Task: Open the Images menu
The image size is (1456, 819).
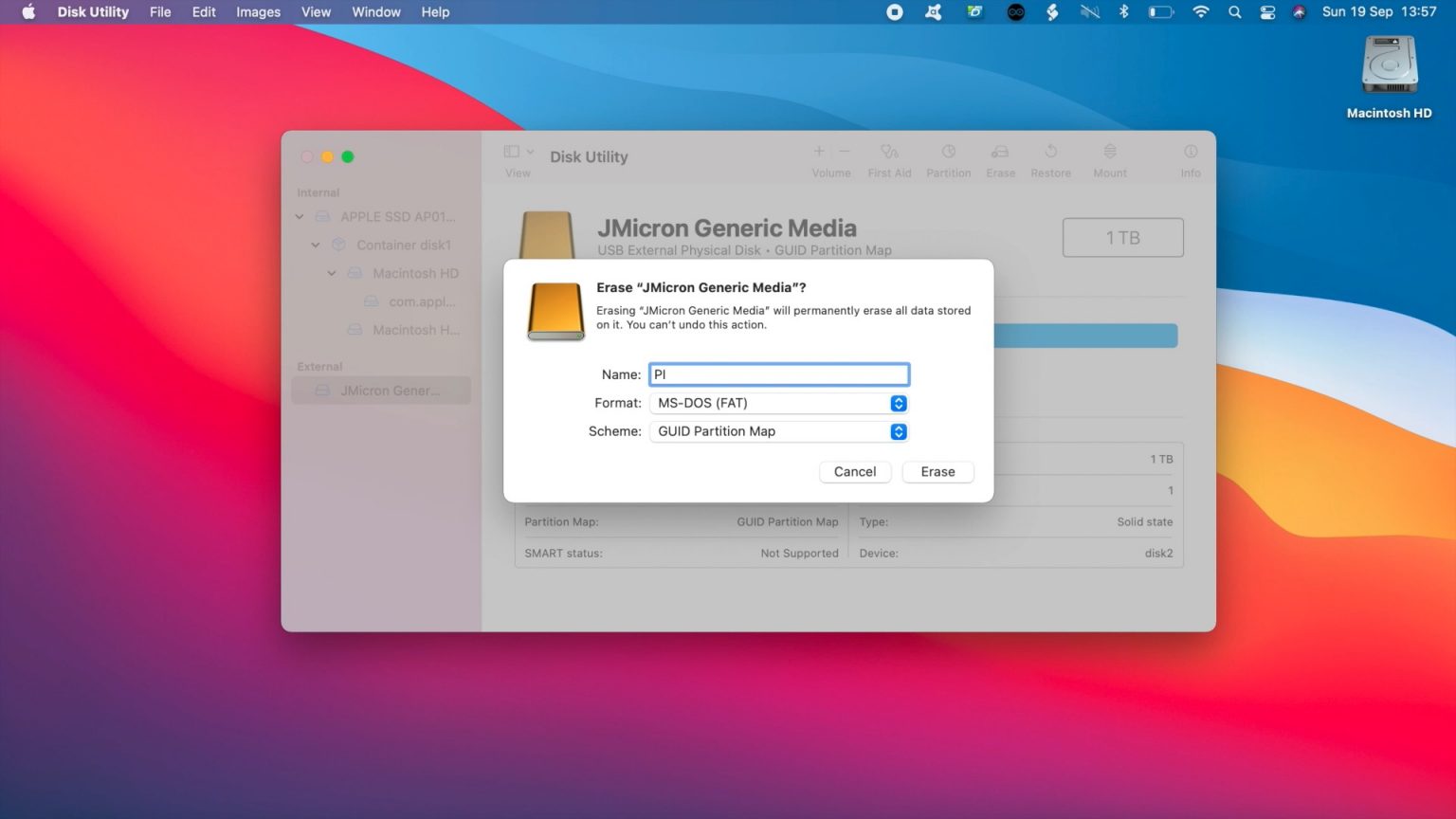Action: click(257, 11)
